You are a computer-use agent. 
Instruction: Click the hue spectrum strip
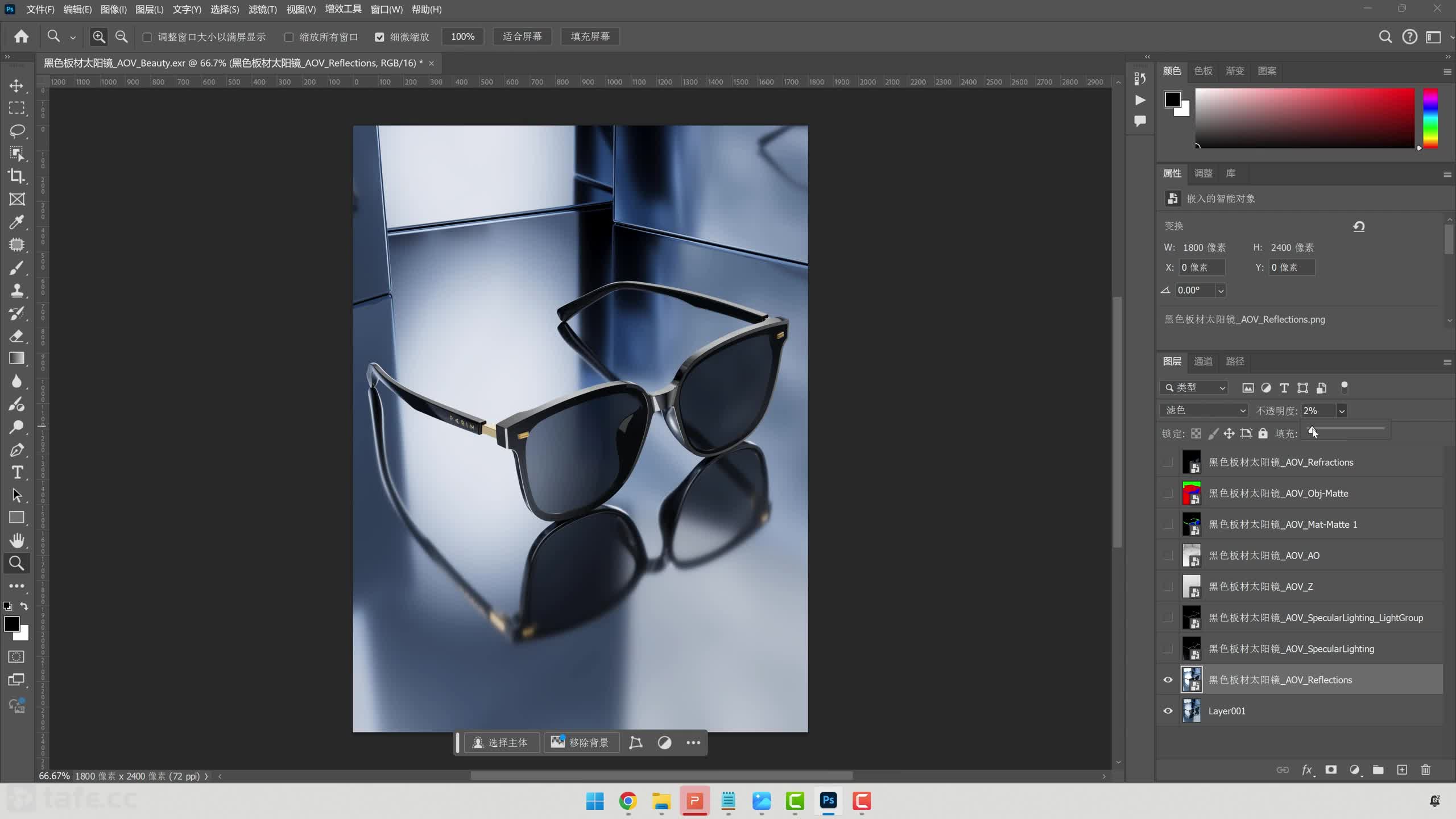(1430, 118)
